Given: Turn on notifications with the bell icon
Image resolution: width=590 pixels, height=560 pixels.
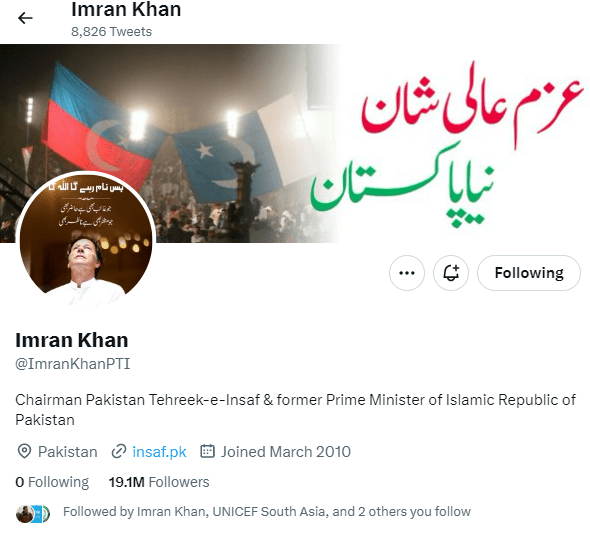Looking at the screenshot, I should click(451, 273).
